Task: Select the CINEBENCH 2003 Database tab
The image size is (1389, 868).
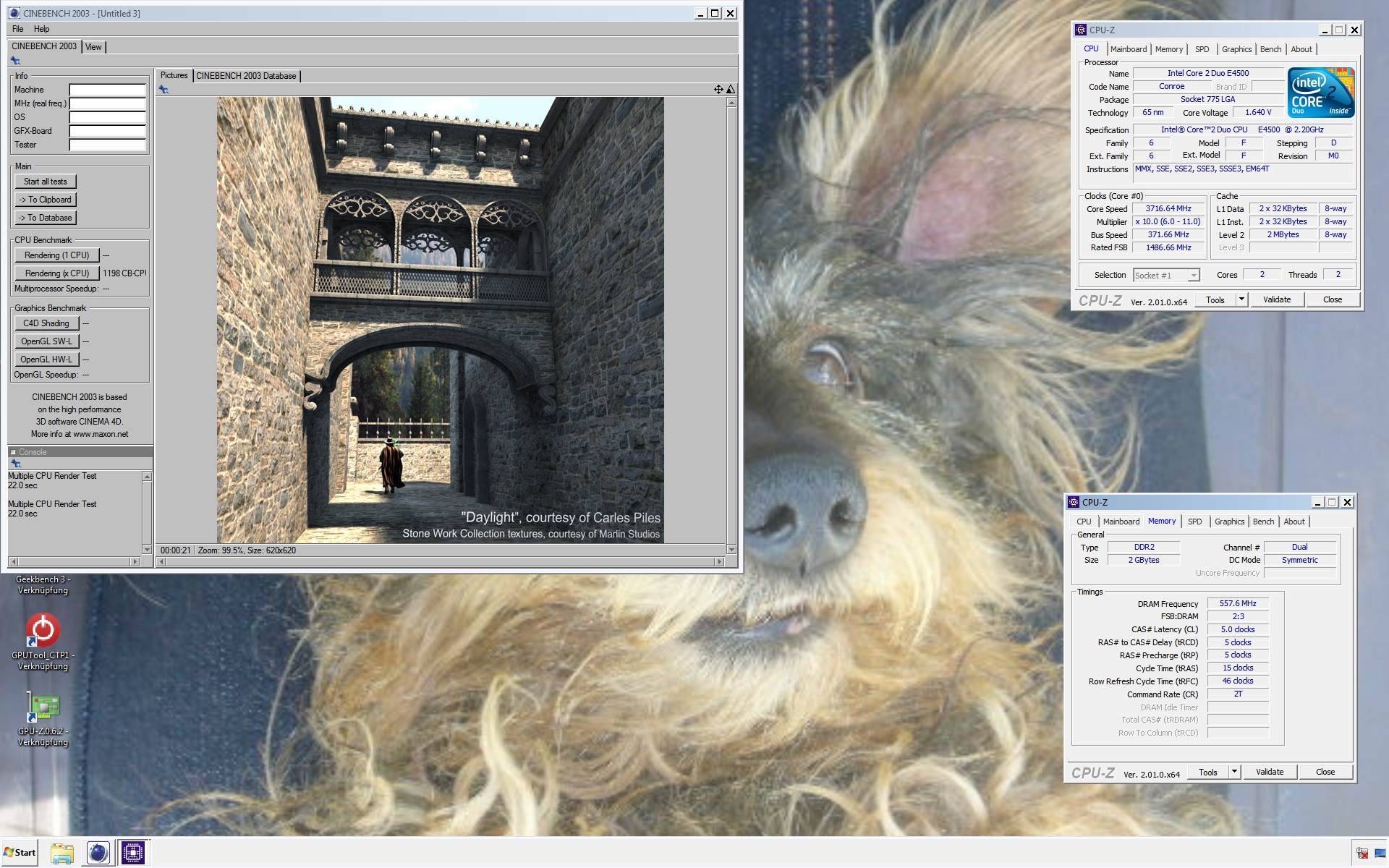Action: (246, 76)
